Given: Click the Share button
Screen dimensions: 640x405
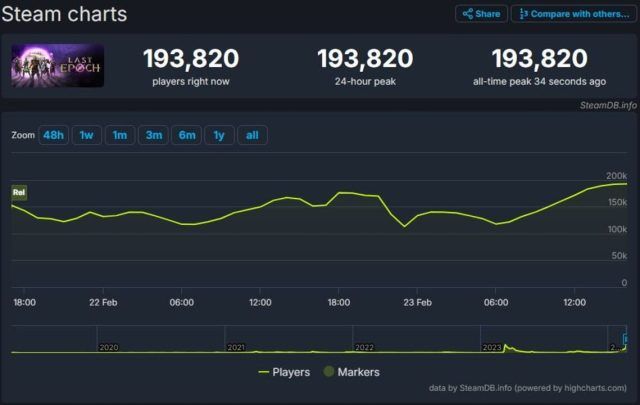Looking at the screenshot, I should [x=481, y=14].
